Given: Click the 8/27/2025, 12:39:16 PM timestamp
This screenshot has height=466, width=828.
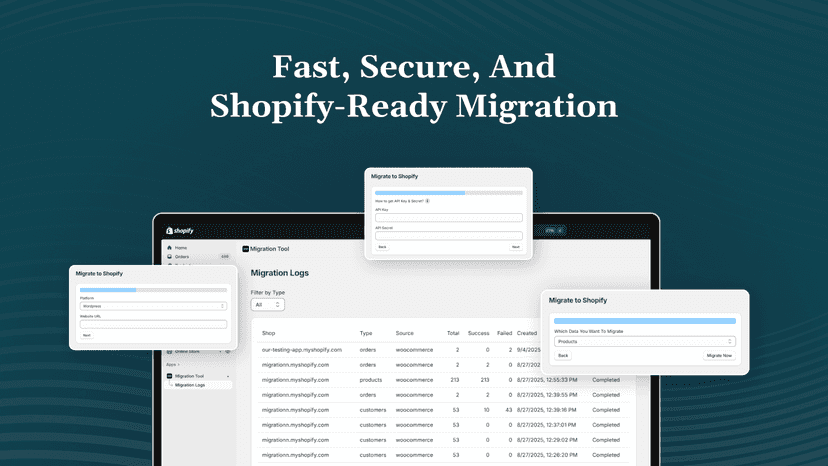Looking at the screenshot, I should coord(547,410).
